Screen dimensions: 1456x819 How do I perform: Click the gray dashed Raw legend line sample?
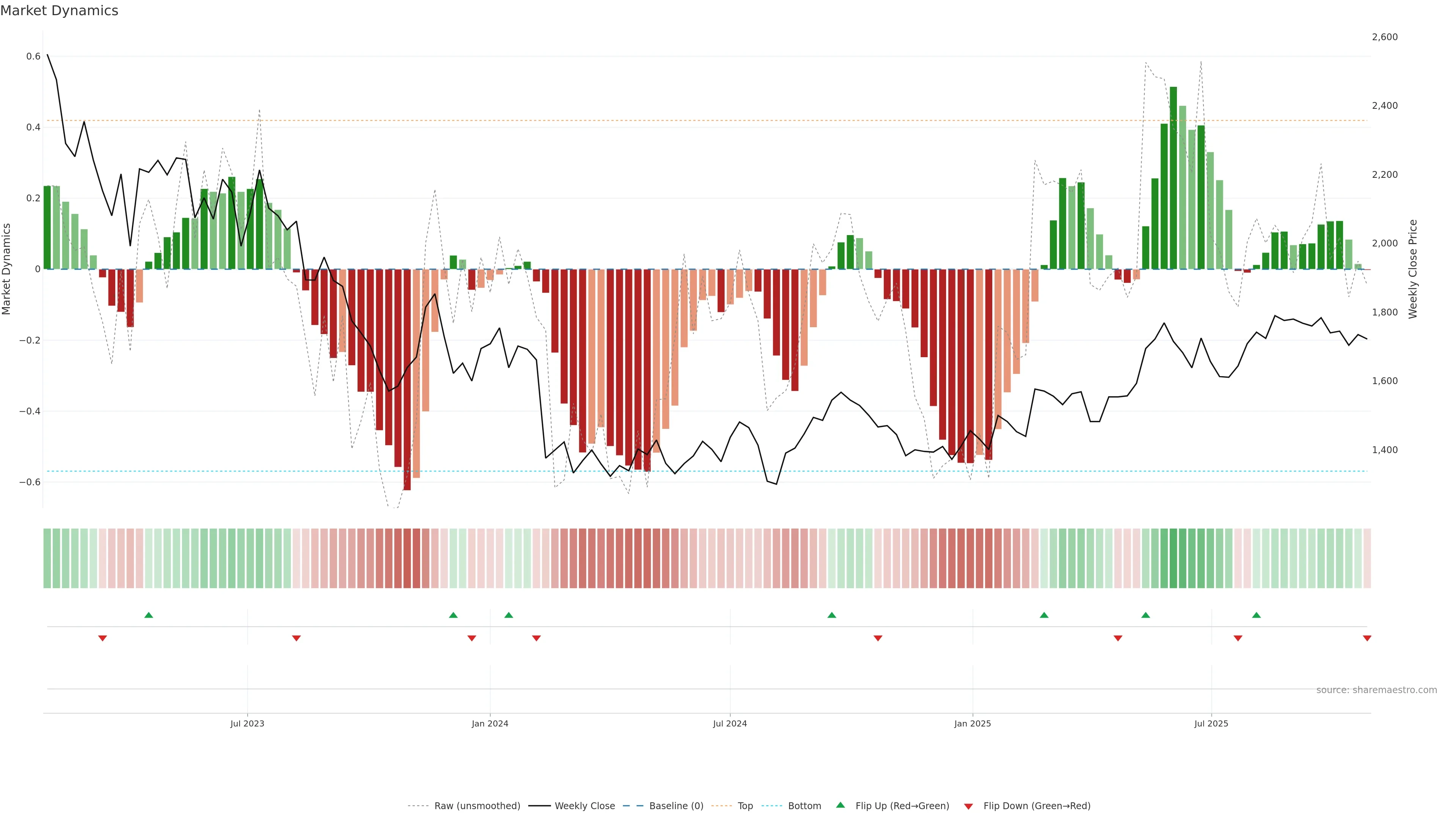418,806
